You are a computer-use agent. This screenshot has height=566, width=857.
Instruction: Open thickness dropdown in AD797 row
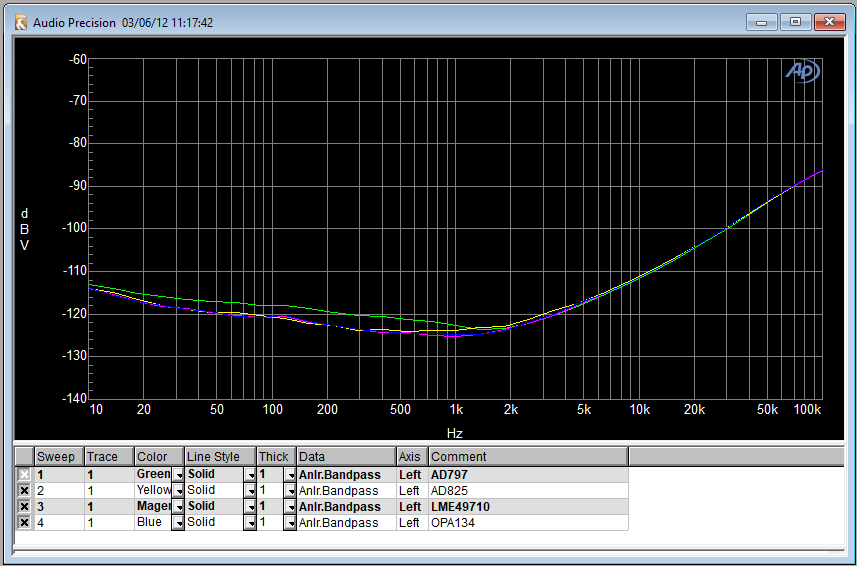tap(290, 475)
